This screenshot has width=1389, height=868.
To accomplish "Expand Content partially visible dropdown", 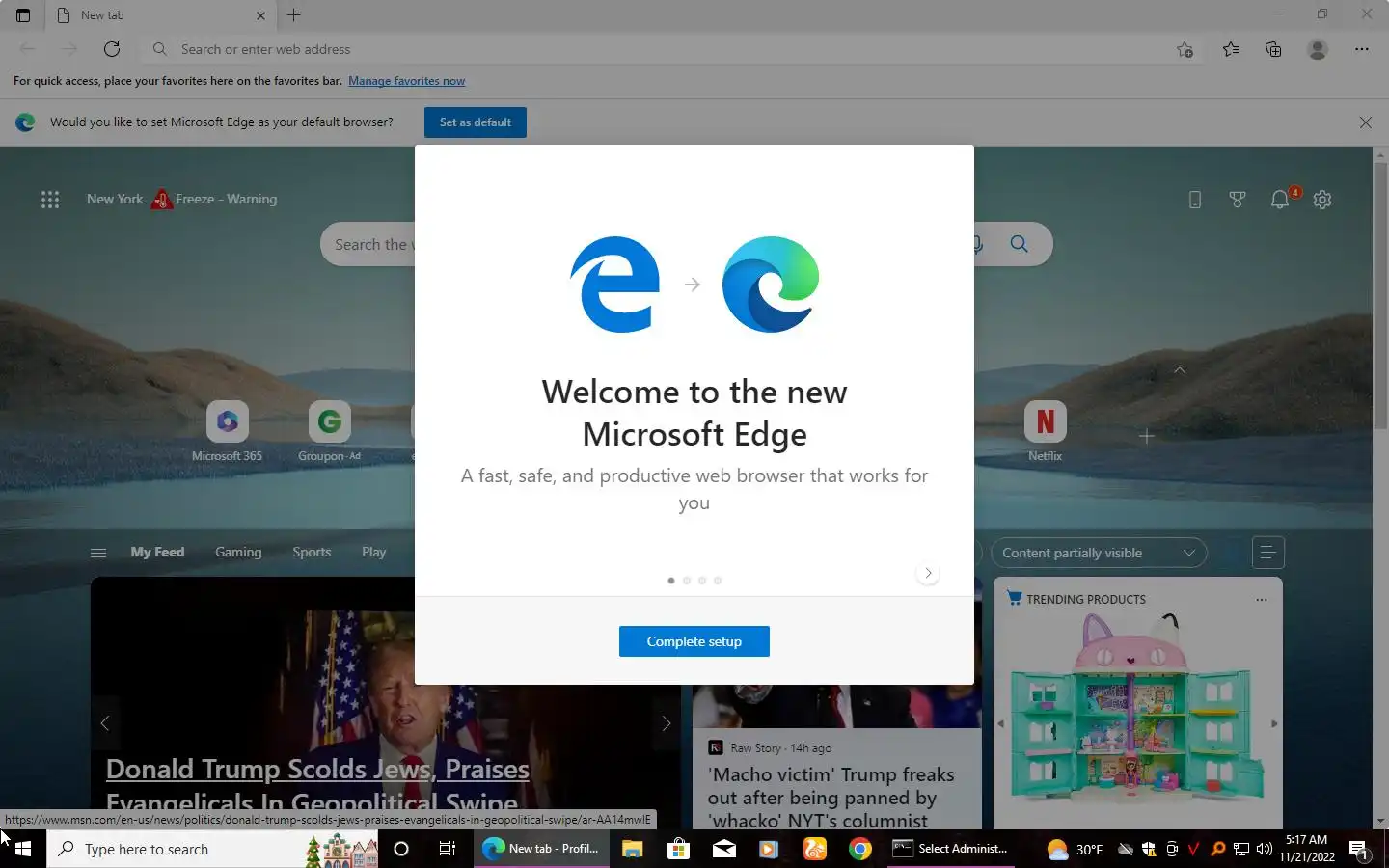I will tap(1099, 553).
